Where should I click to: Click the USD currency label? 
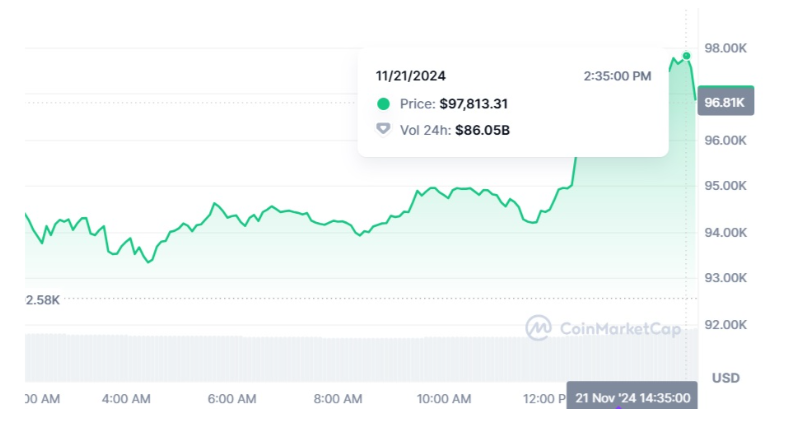point(725,378)
